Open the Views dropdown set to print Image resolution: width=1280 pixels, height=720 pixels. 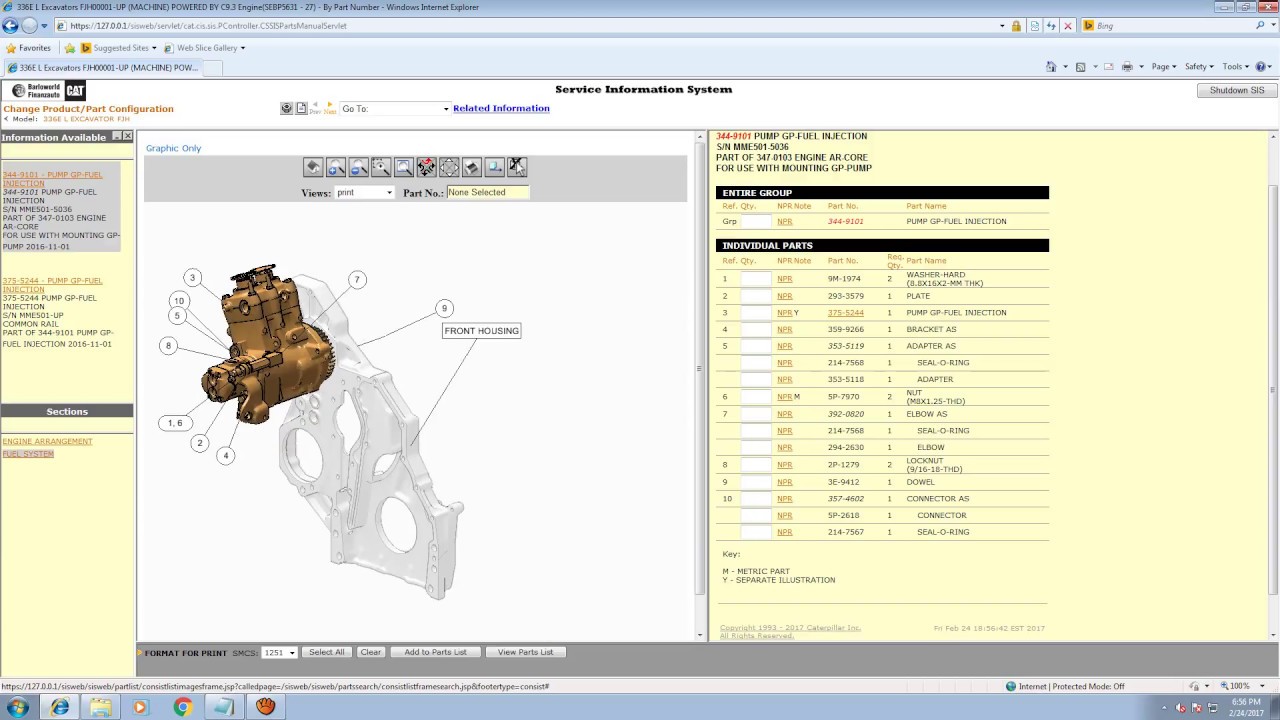[365, 192]
